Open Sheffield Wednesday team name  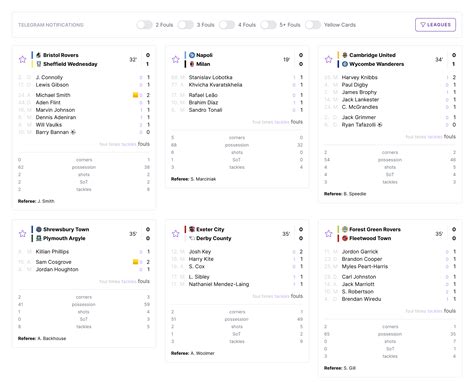[x=70, y=64]
